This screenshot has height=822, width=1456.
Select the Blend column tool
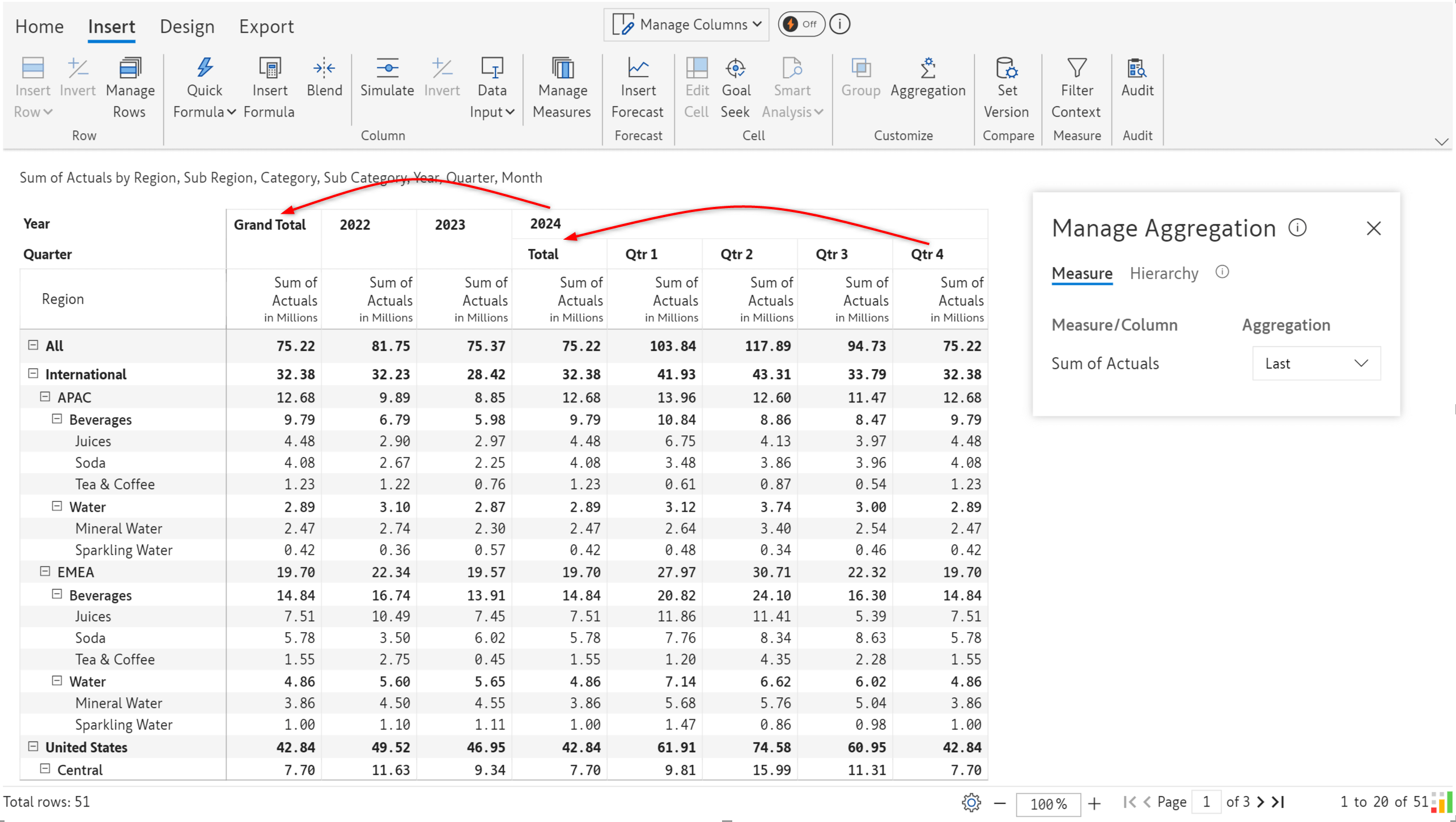point(324,78)
